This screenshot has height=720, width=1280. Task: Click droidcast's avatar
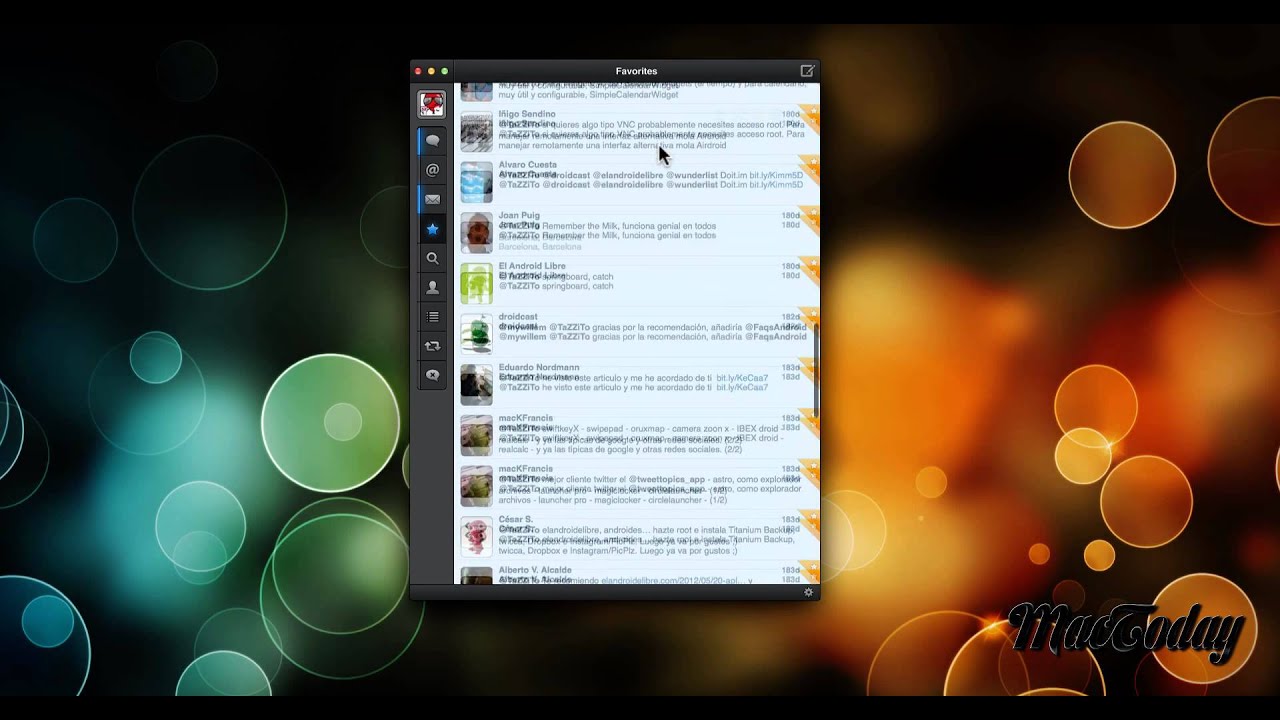click(476, 334)
